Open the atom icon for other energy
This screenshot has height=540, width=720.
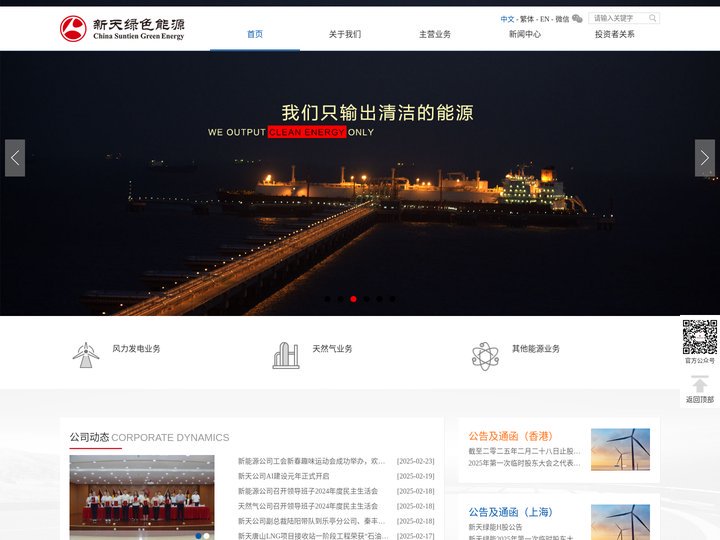485,356
